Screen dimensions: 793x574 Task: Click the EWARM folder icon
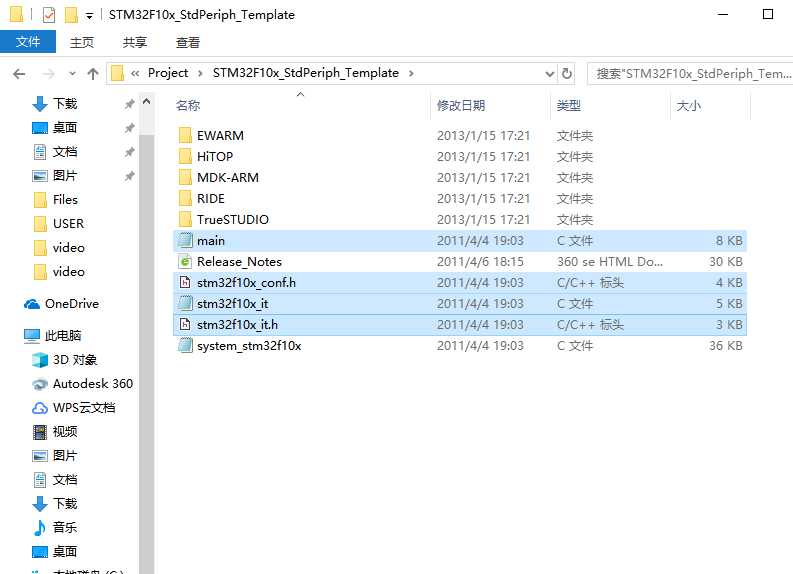coord(185,136)
